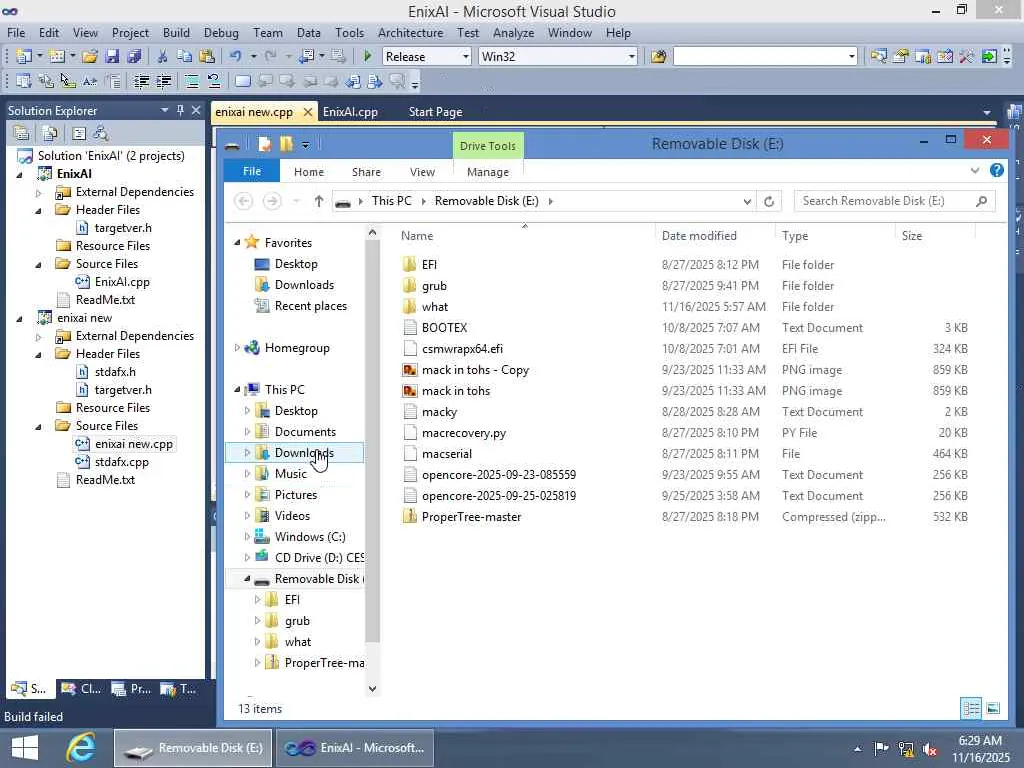This screenshot has width=1024, height=768.
Task: Click the Explorer Help question mark icon
Action: click(997, 170)
